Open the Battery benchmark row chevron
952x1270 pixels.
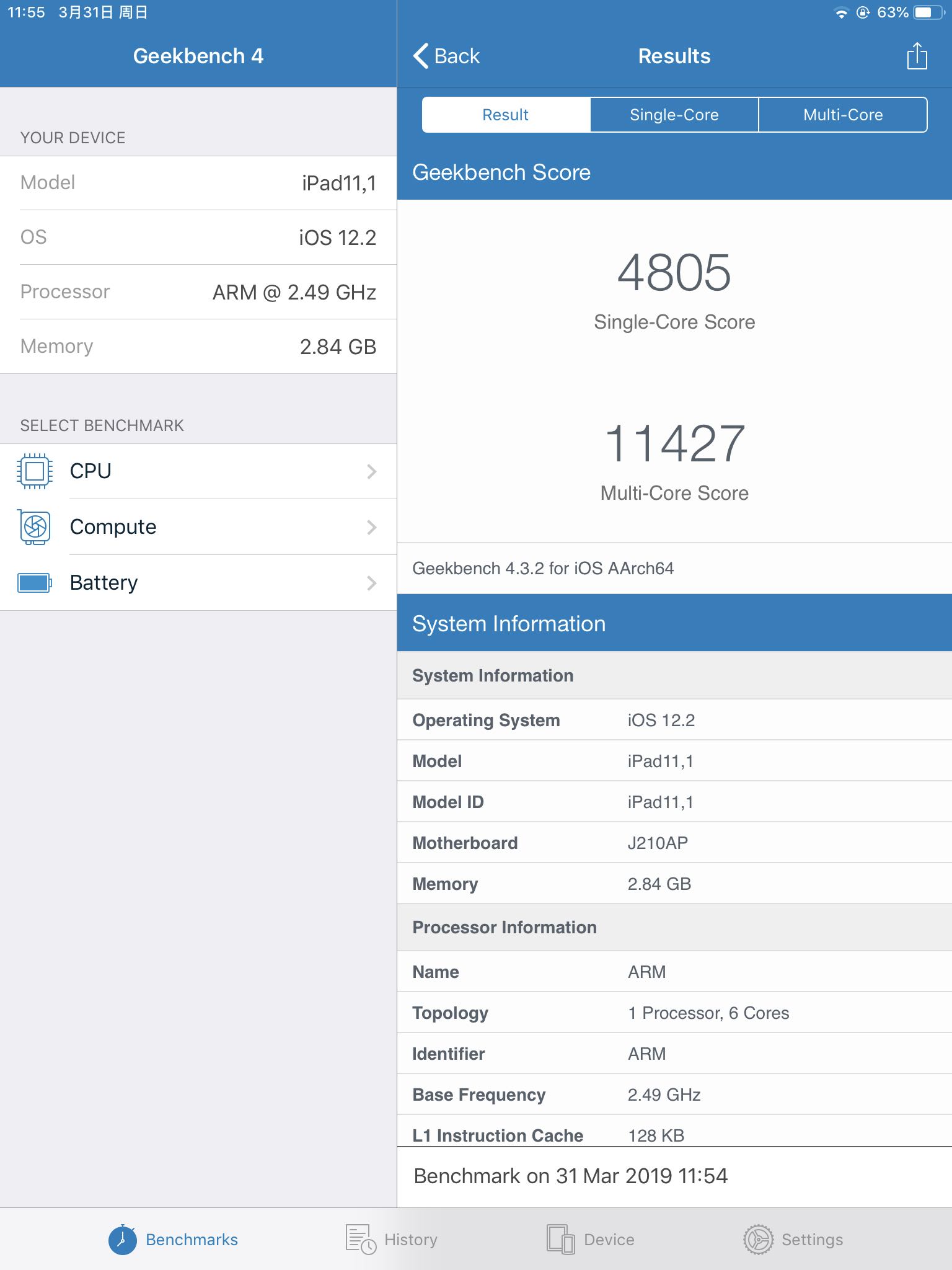tap(371, 583)
